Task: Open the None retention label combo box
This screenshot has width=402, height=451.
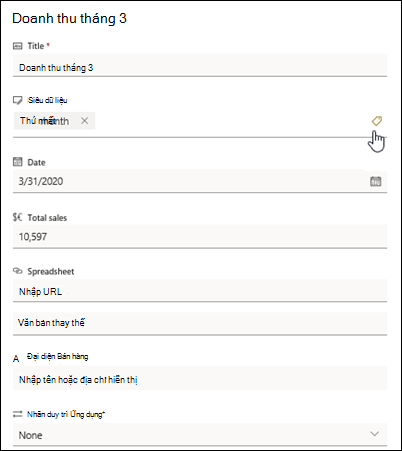Action: (200, 435)
